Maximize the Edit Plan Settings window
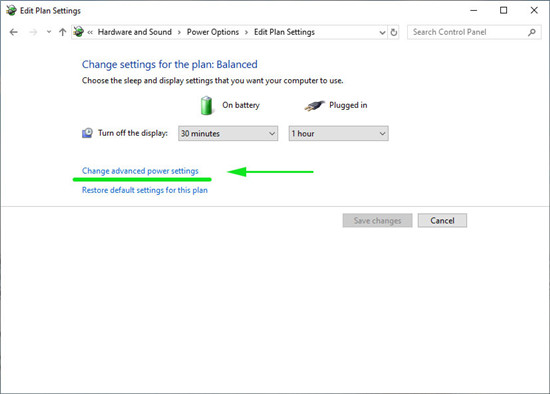This screenshot has width=550, height=394. pos(503,11)
